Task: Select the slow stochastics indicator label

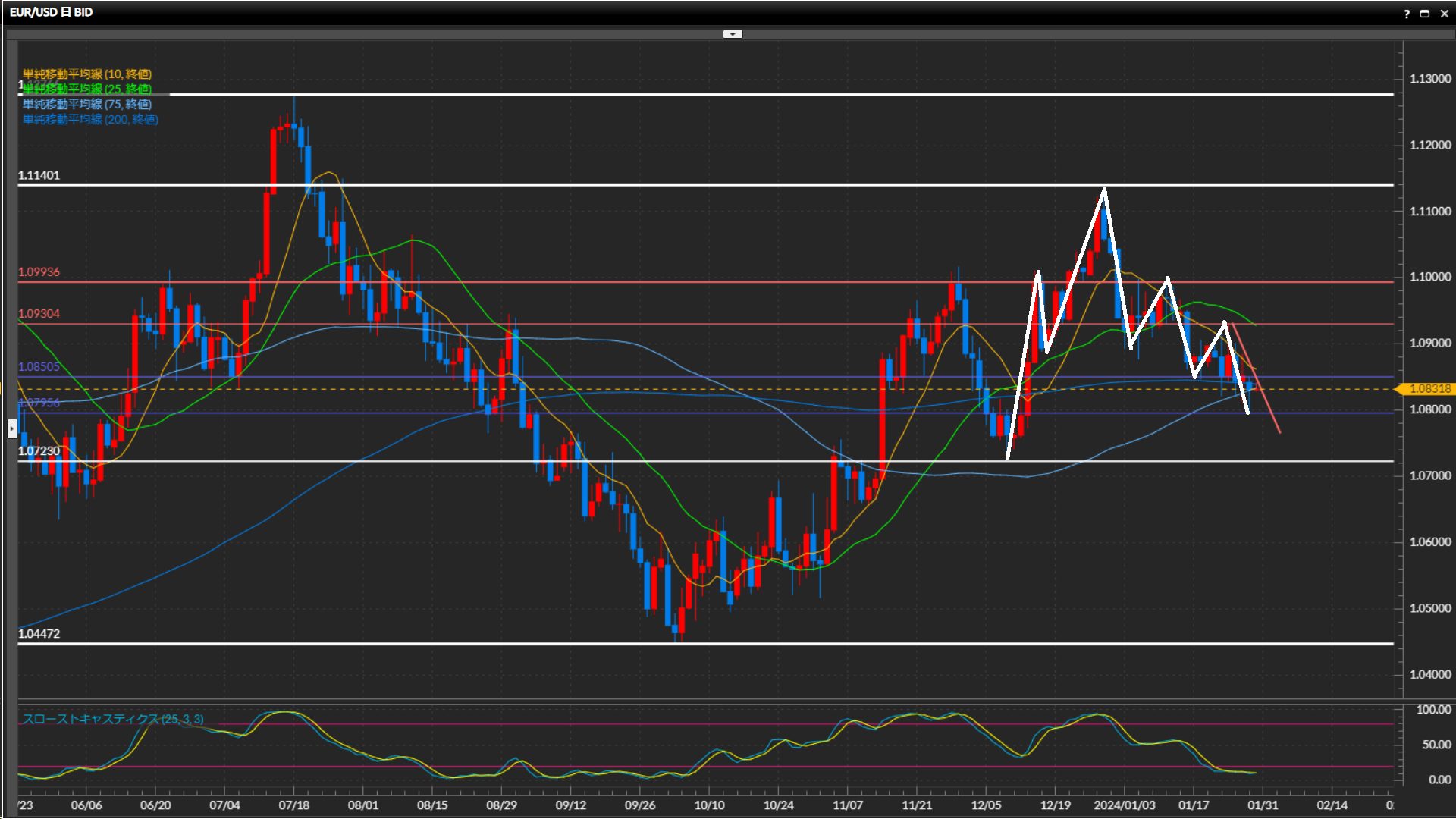Action: coord(113,719)
